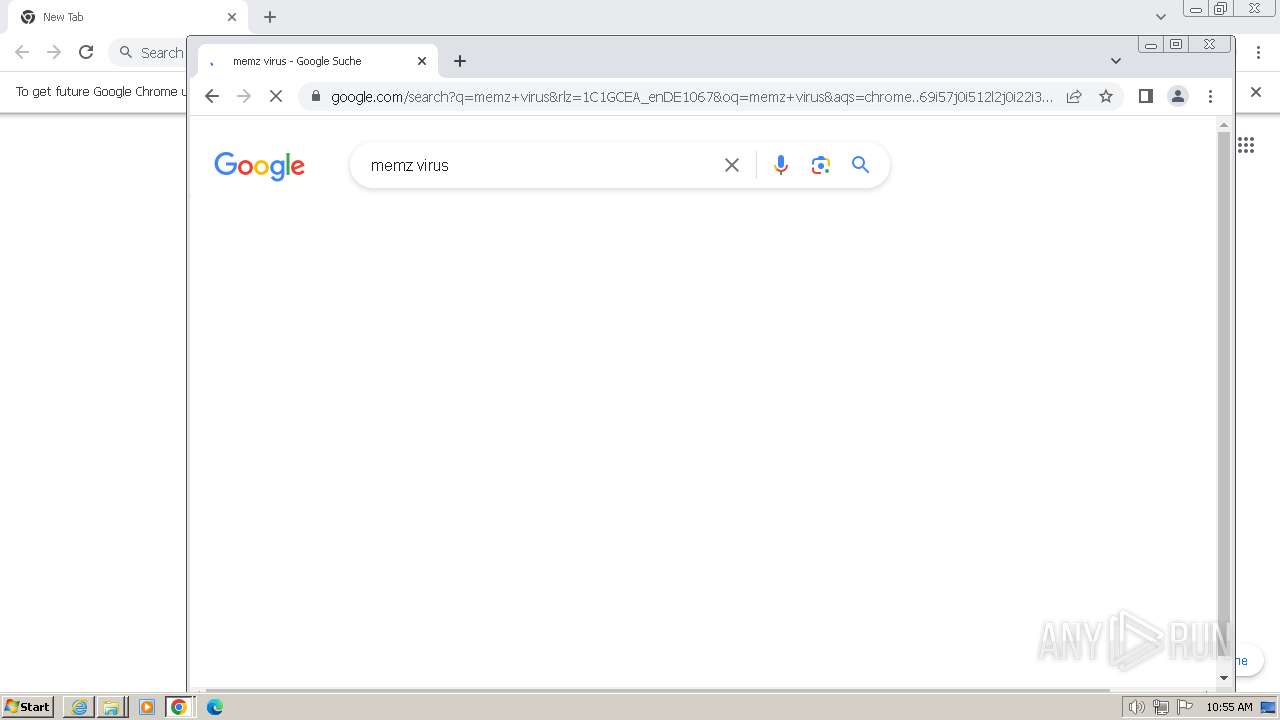Click the google.com address bar URL
This screenshot has width=1280, height=720.
click(692, 97)
